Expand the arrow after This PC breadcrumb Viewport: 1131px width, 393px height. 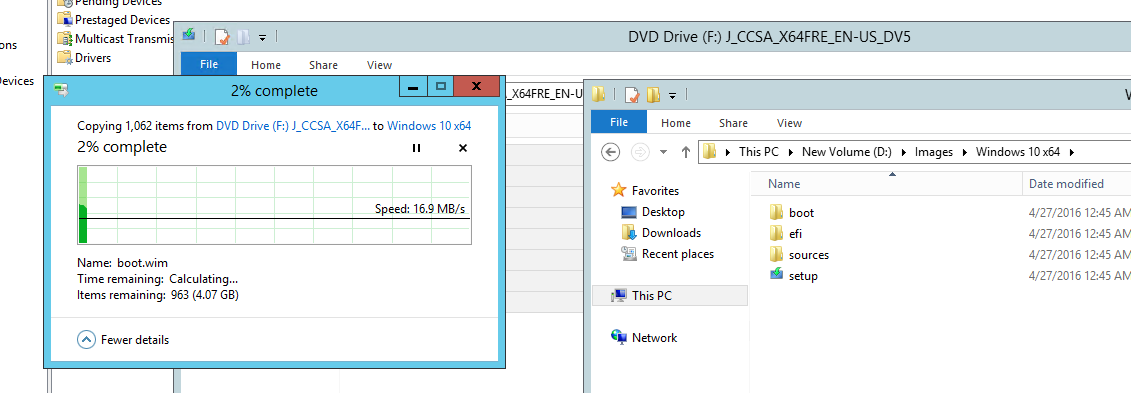point(791,152)
